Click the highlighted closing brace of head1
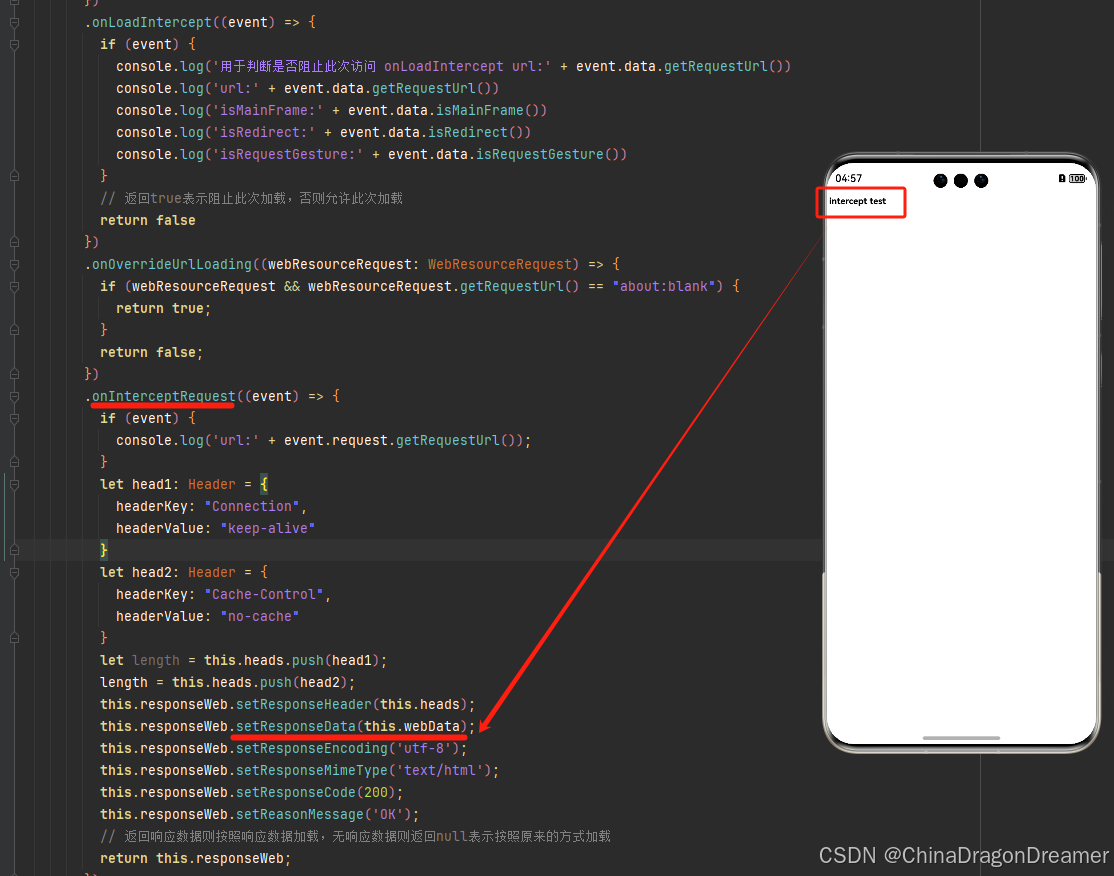 pos(104,551)
